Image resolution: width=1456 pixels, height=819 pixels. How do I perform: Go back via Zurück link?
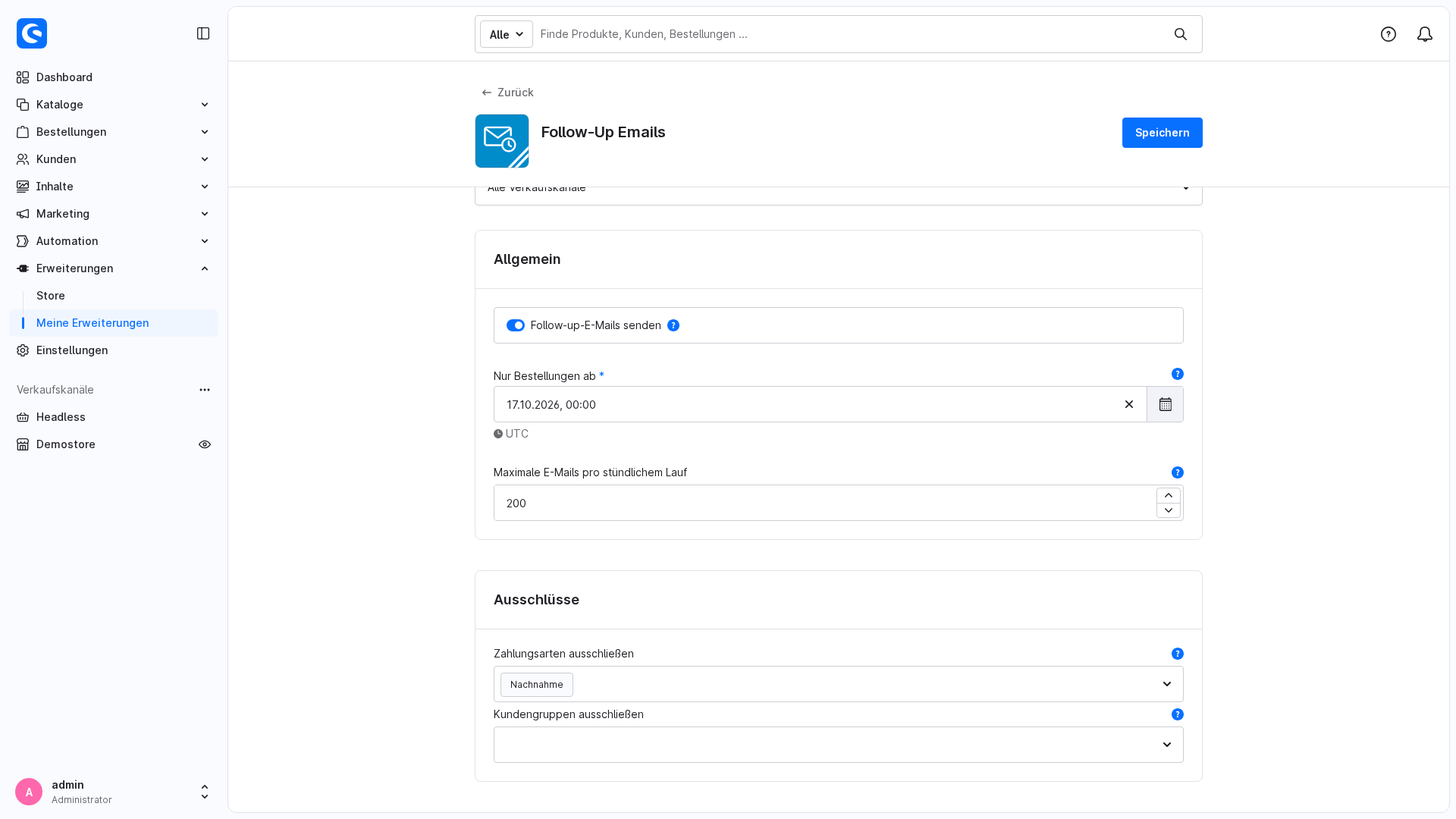coord(507,93)
